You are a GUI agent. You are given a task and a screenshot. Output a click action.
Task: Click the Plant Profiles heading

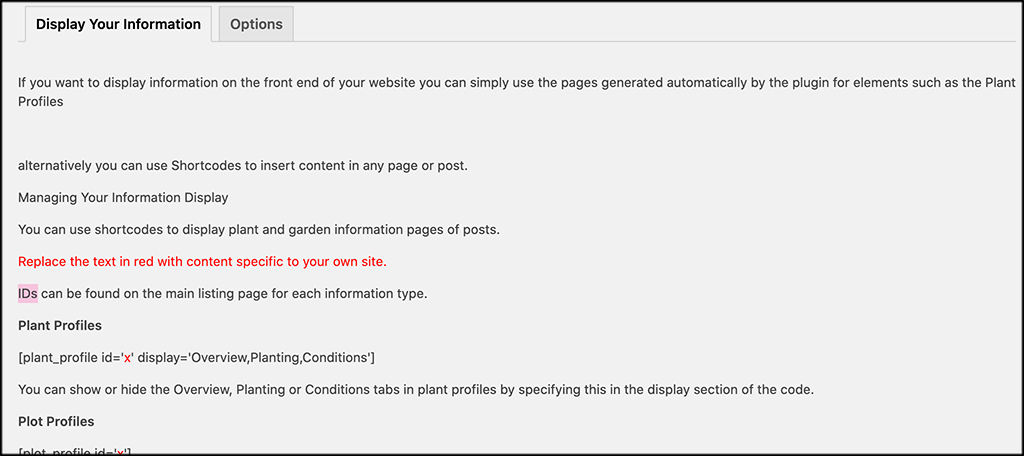coord(60,326)
